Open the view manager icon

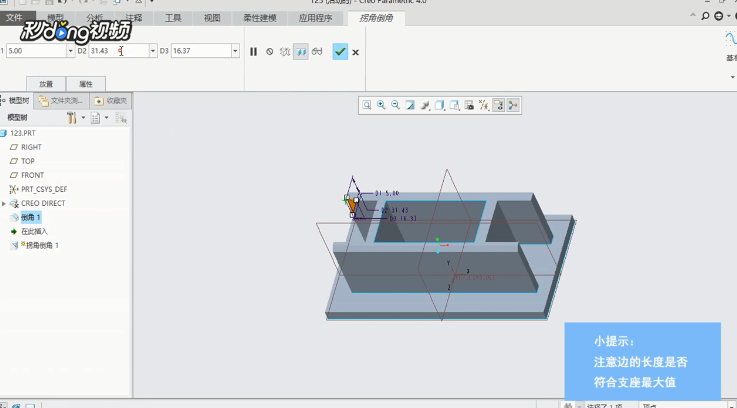[x=469, y=105]
